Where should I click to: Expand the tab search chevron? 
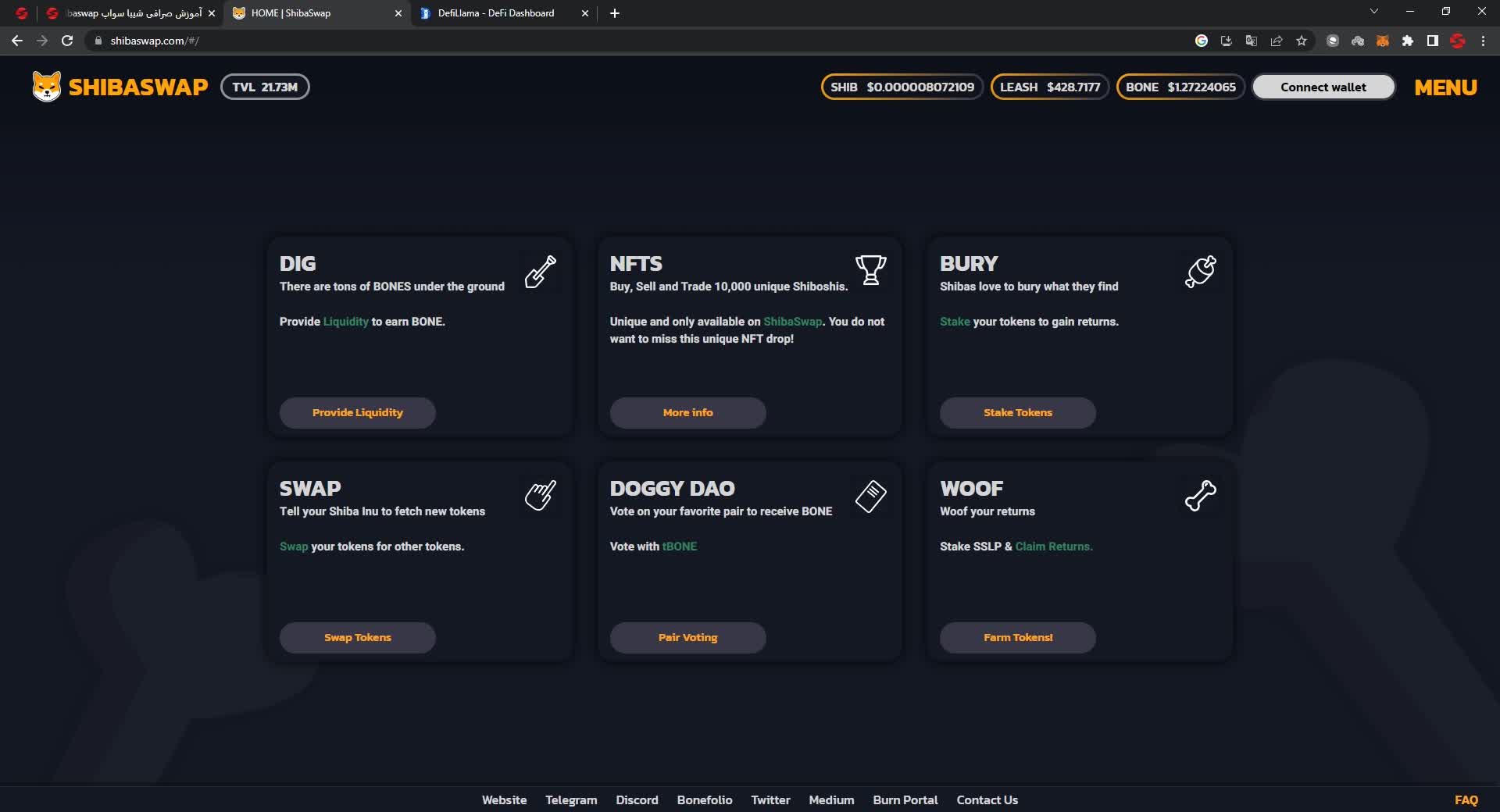tap(1374, 12)
